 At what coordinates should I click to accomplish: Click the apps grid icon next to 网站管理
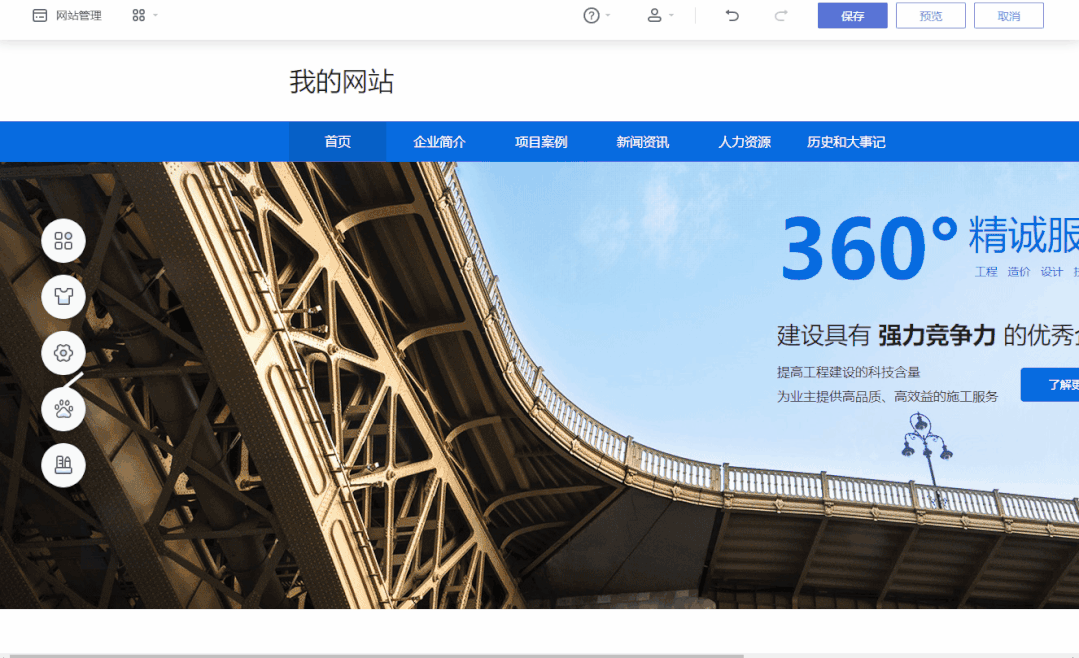138,15
